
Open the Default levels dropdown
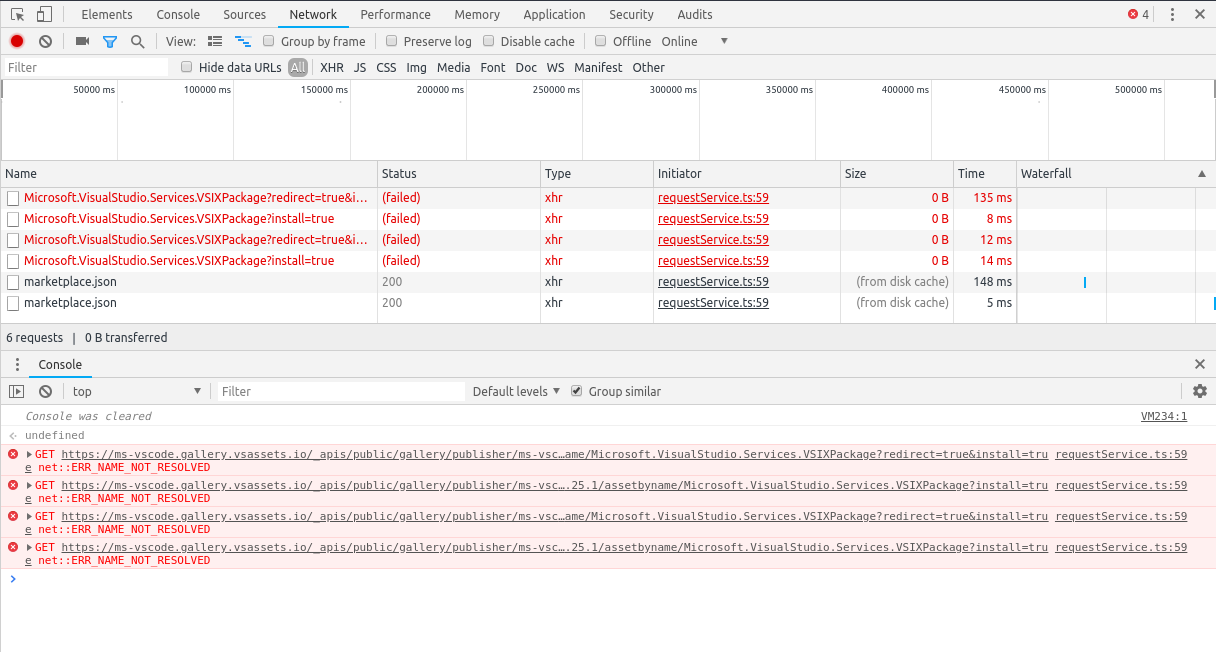pyautogui.click(x=515, y=391)
